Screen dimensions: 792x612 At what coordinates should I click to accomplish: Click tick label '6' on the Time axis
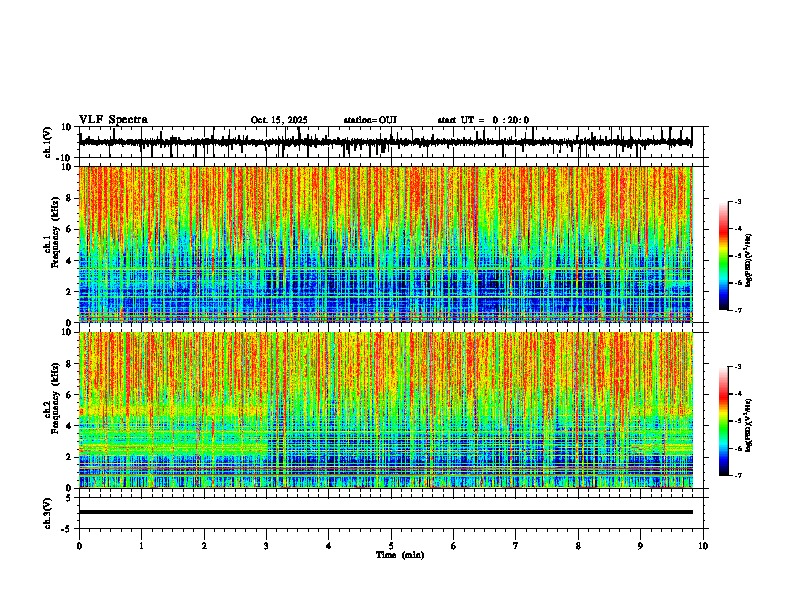pos(454,546)
